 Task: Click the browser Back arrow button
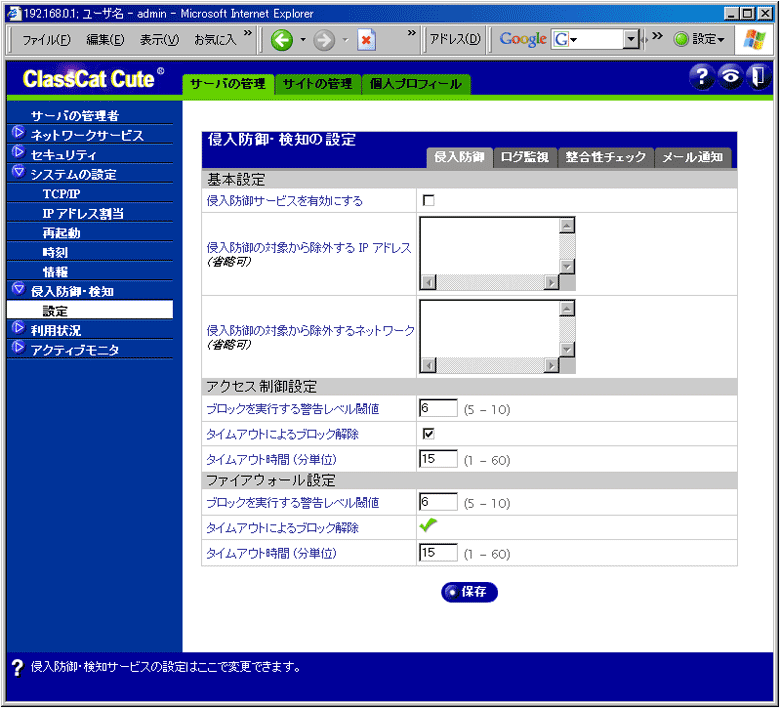(281, 40)
